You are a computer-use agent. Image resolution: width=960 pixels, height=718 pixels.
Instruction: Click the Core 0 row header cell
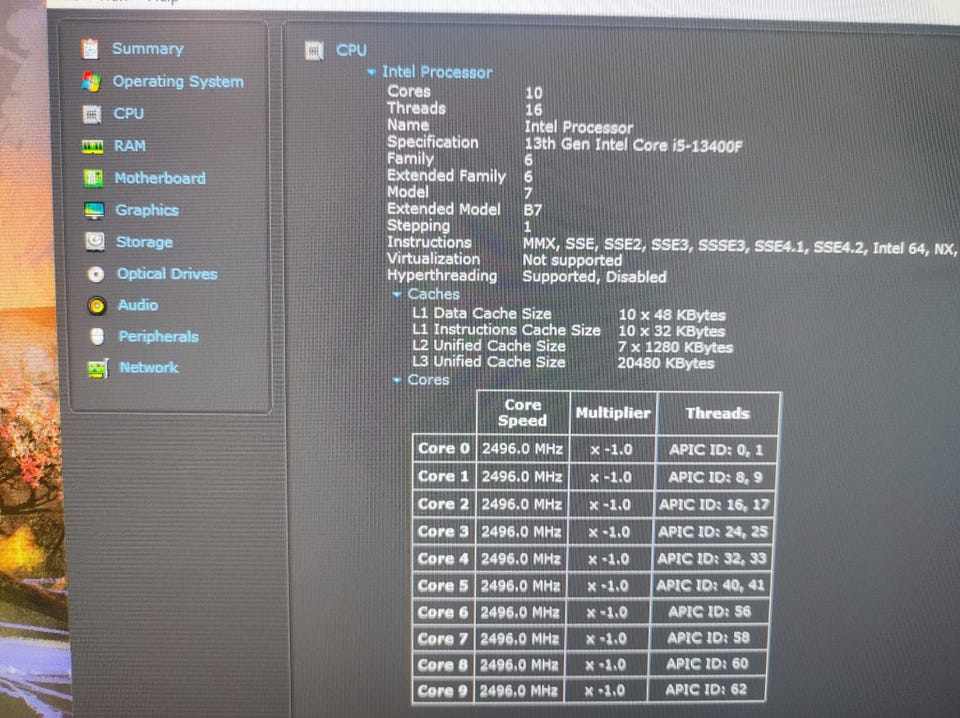pyautogui.click(x=443, y=449)
